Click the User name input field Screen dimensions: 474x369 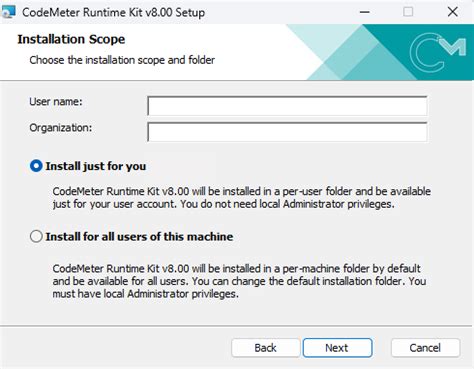287,106
